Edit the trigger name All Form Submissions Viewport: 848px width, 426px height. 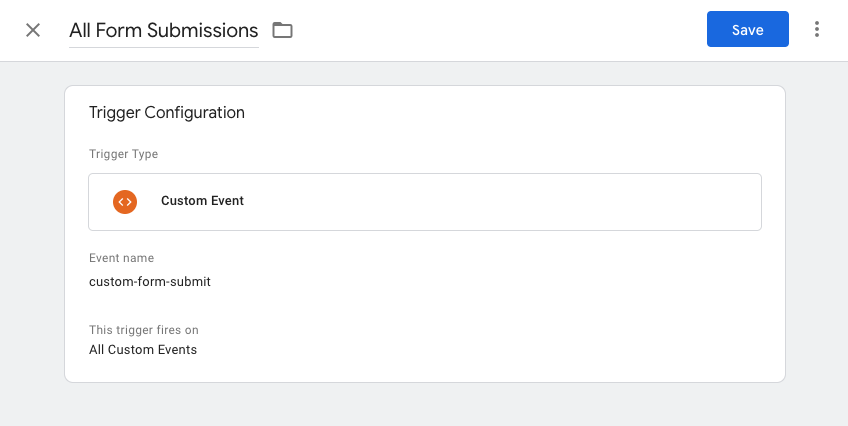pos(164,30)
